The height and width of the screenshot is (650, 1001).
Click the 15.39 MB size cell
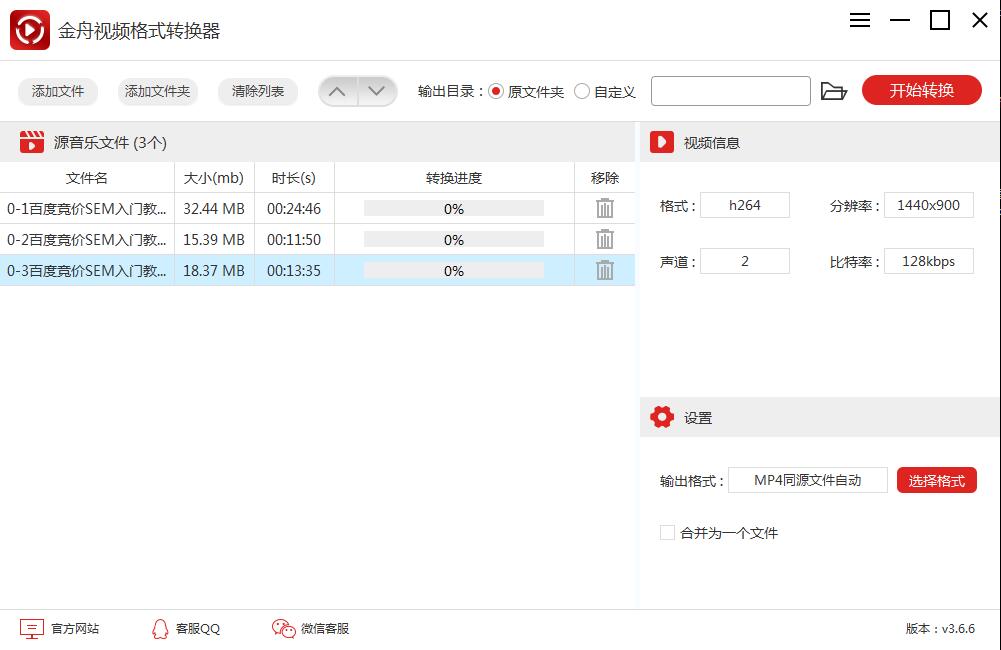click(214, 239)
